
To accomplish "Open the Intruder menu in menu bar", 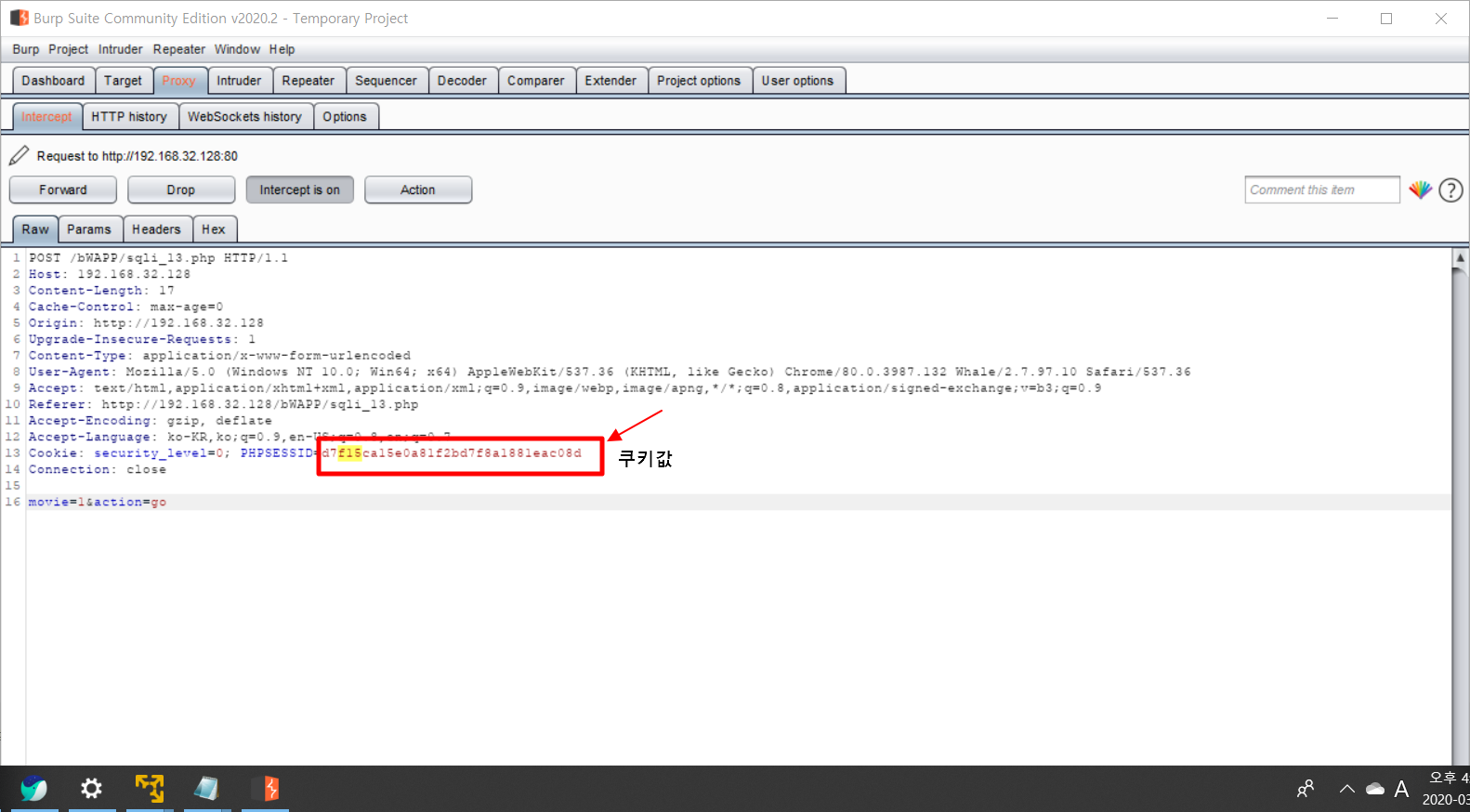I will [121, 49].
